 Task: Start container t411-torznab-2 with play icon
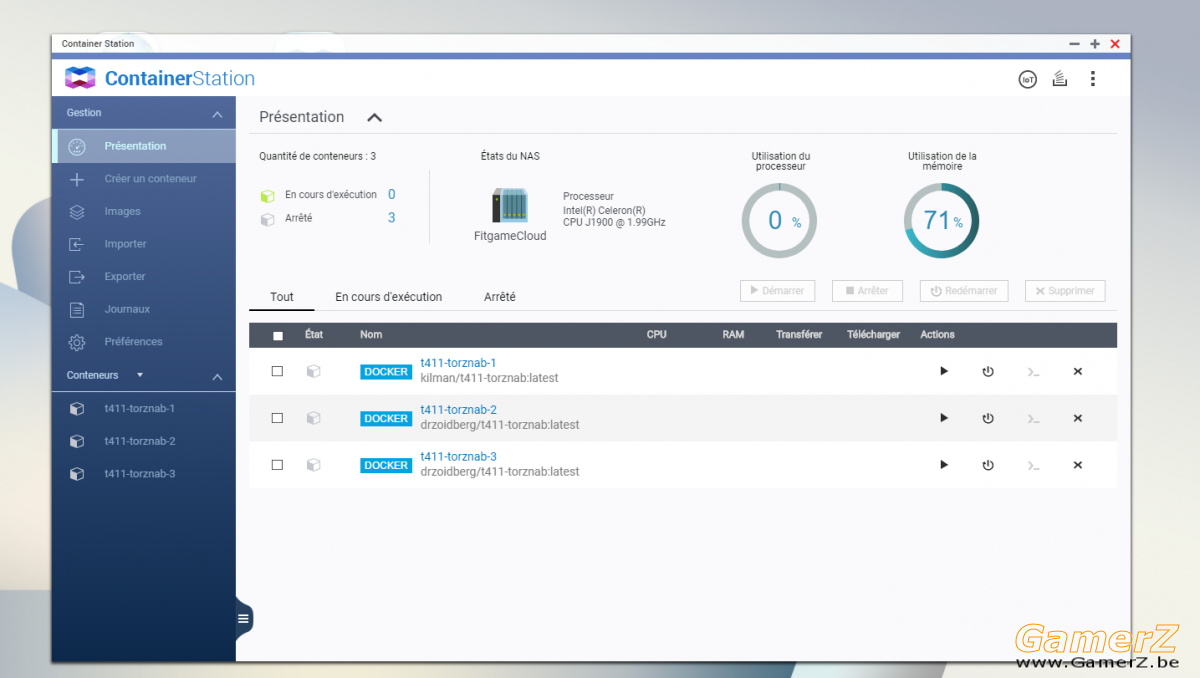pos(944,418)
